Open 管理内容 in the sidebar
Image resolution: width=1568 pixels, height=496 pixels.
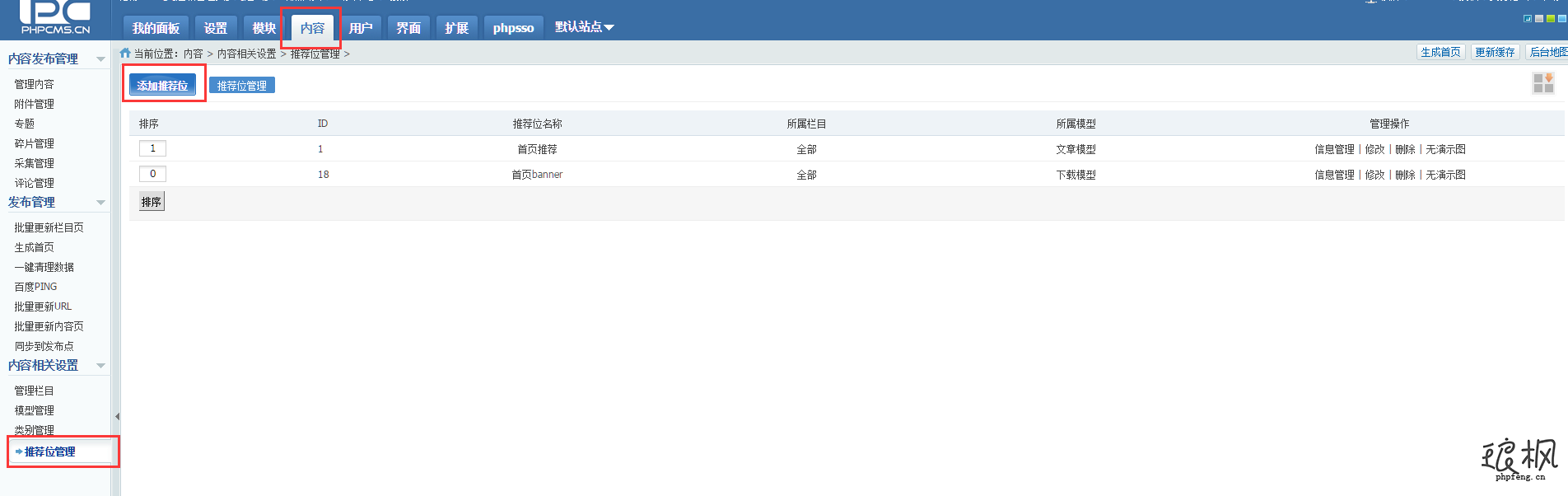pos(34,84)
